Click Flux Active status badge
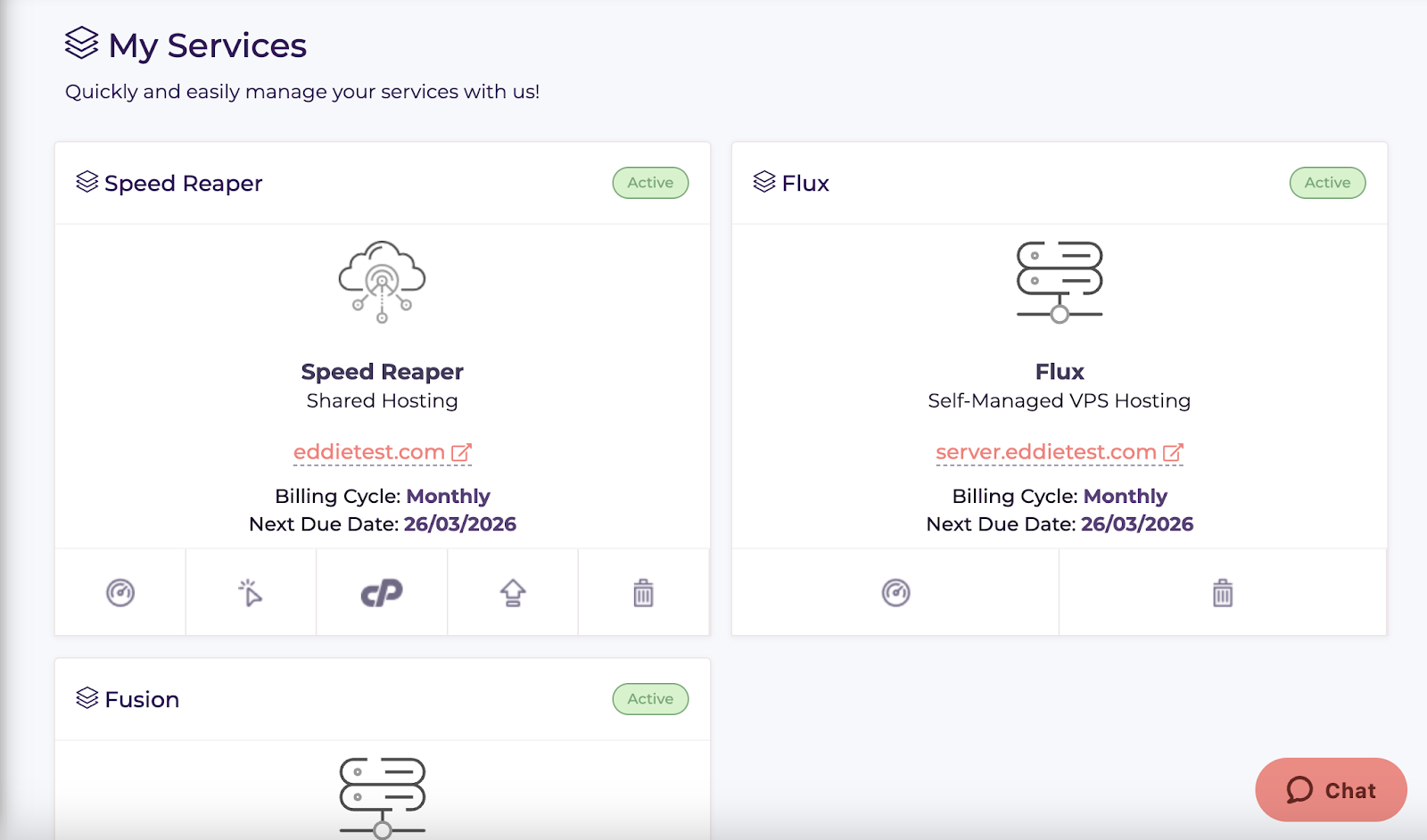This screenshot has width=1427, height=840. point(1327,183)
